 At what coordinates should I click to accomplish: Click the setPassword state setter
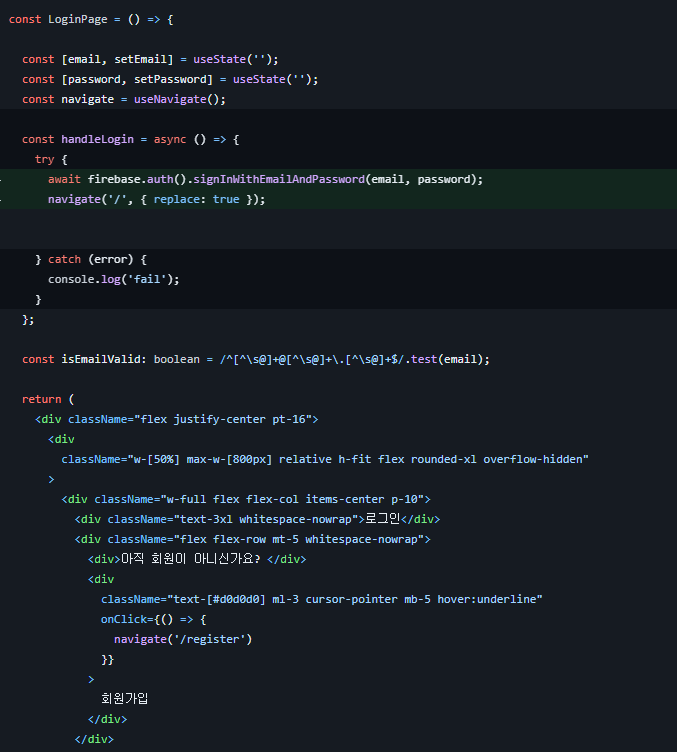tap(170, 80)
